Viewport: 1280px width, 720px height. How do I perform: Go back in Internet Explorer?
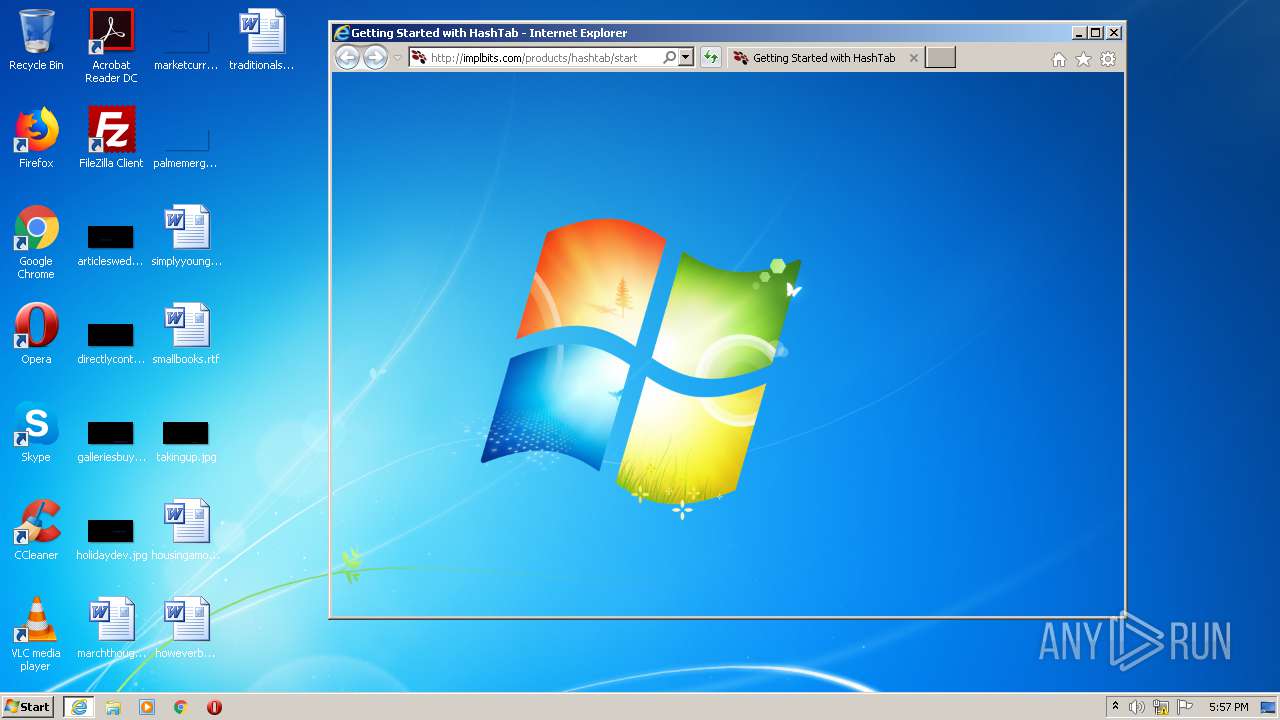347,58
